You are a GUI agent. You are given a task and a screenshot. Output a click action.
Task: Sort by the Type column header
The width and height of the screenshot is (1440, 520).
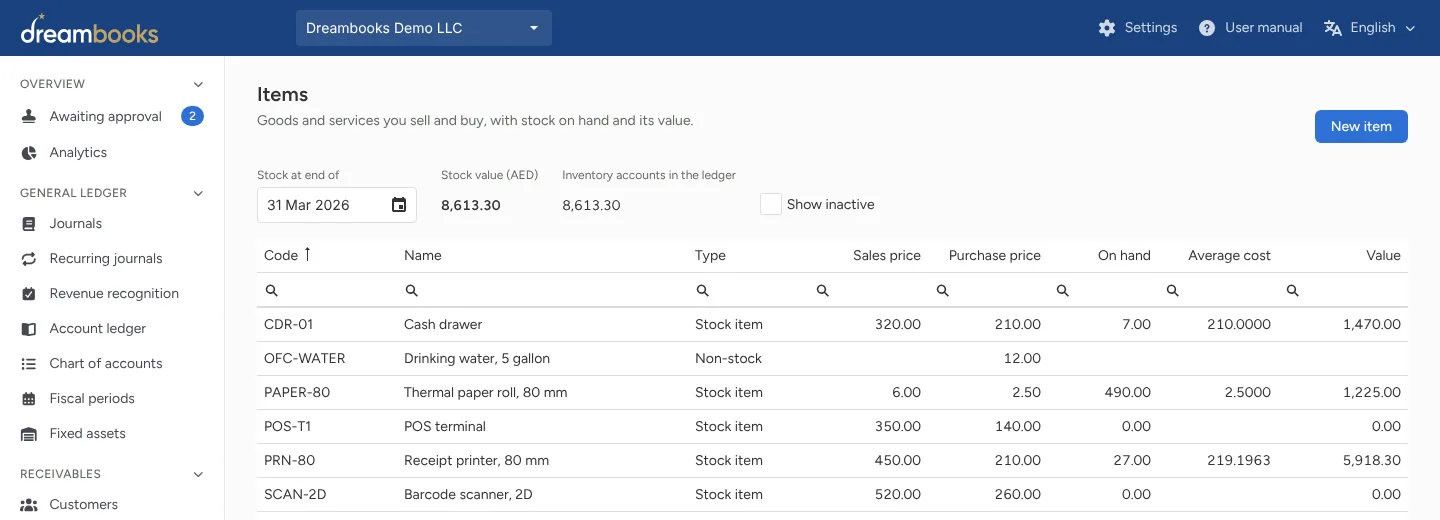[710, 256]
